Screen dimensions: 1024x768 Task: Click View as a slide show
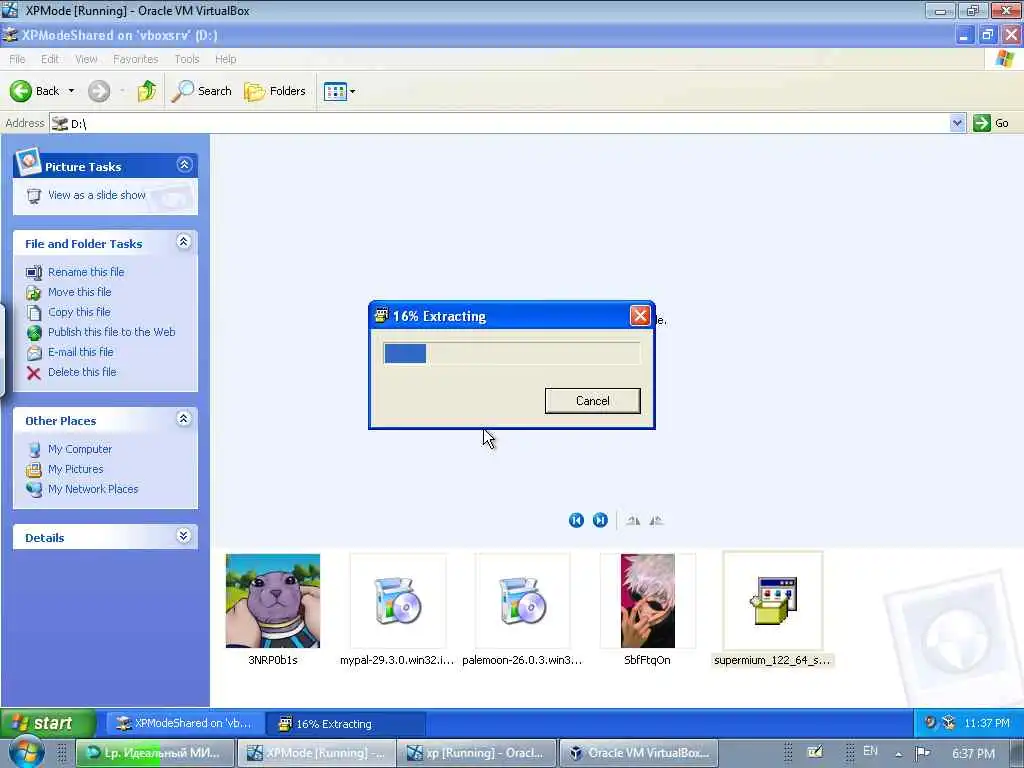tap(97, 195)
